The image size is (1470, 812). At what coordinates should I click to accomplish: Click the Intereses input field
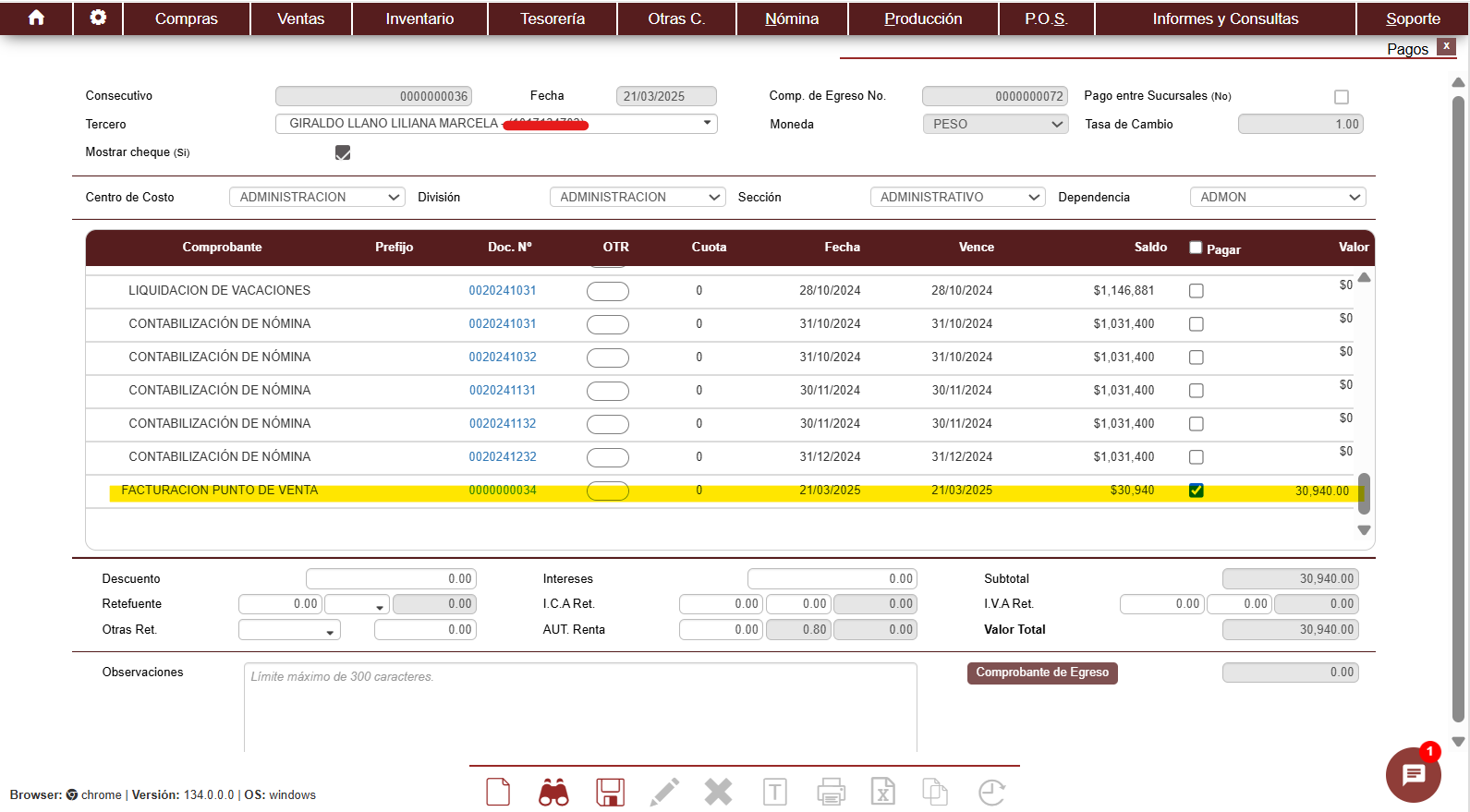(832, 579)
